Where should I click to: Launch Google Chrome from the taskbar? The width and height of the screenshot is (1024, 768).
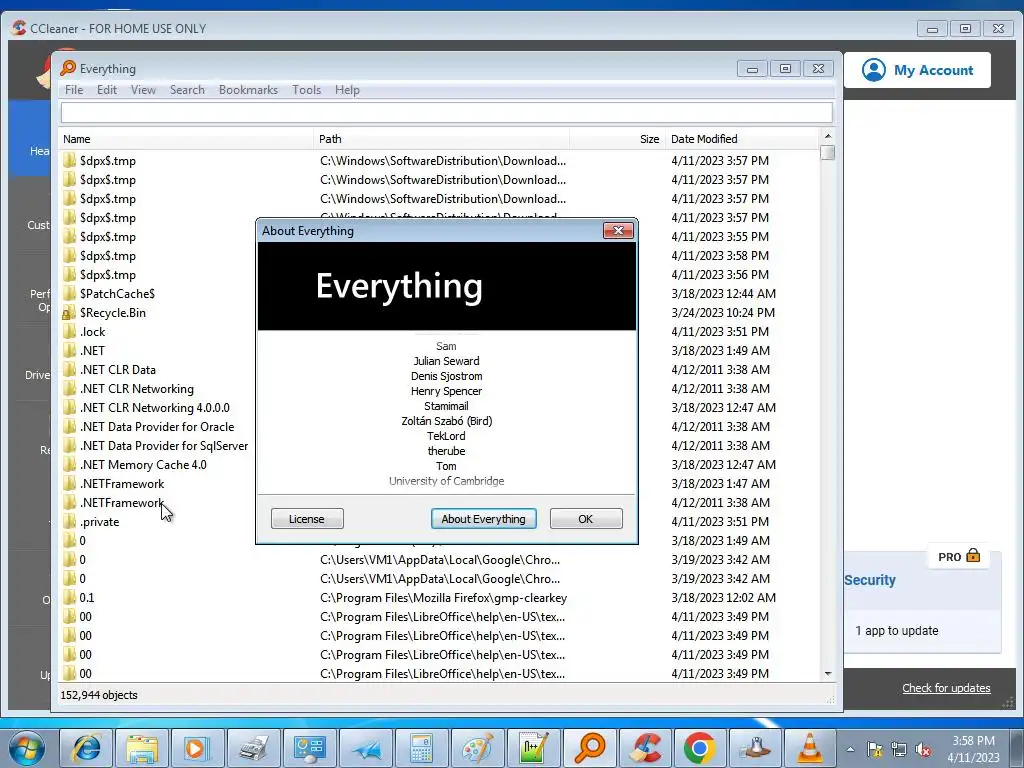click(699, 748)
